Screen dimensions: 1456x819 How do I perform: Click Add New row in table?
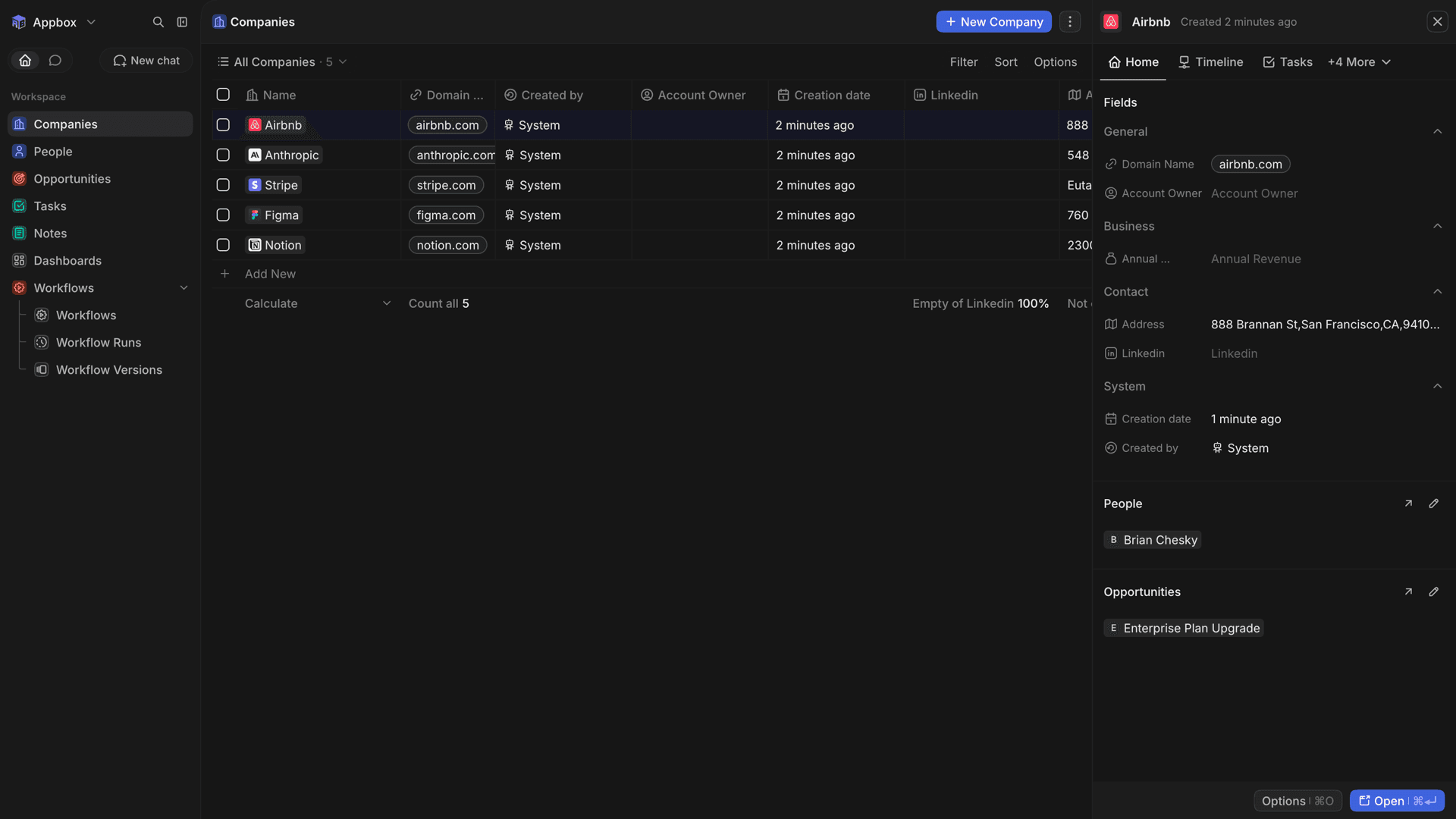tap(270, 274)
